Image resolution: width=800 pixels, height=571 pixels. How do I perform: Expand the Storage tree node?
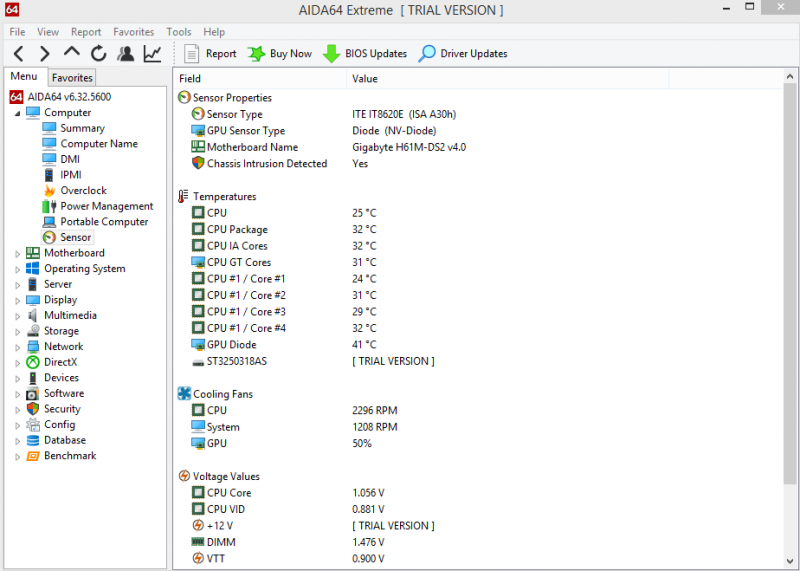tap(17, 332)
